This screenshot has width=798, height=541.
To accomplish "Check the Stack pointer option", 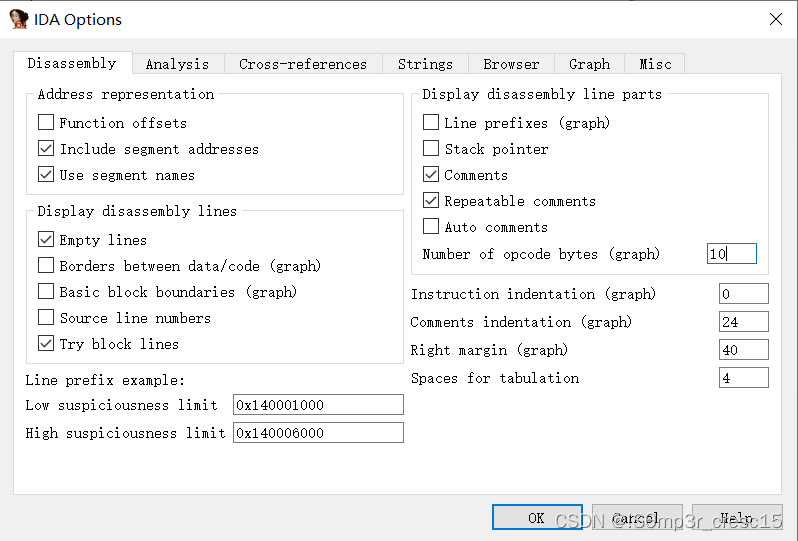I will (431, 149).
